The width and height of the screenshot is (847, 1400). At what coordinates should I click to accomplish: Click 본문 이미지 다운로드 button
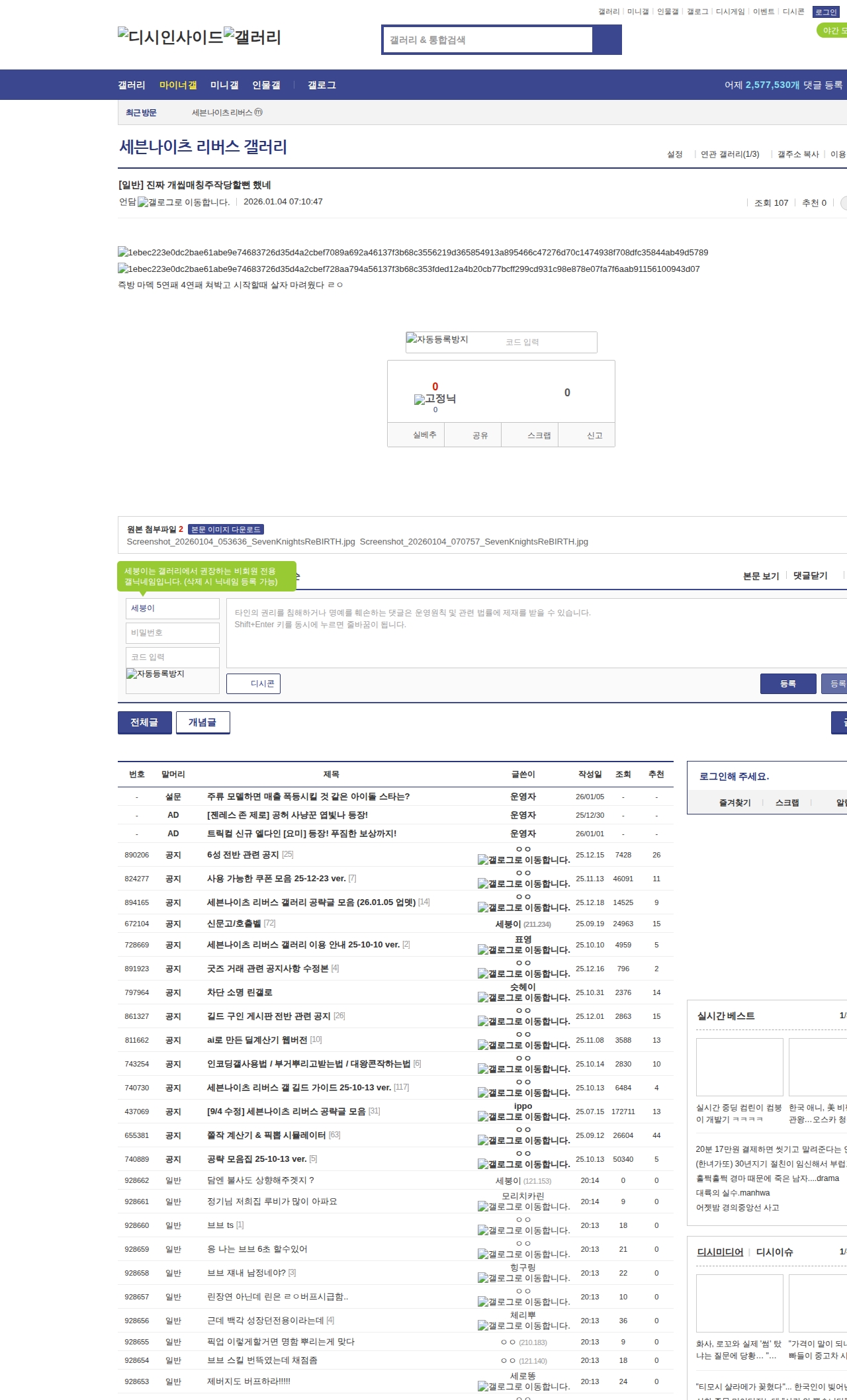226,529
